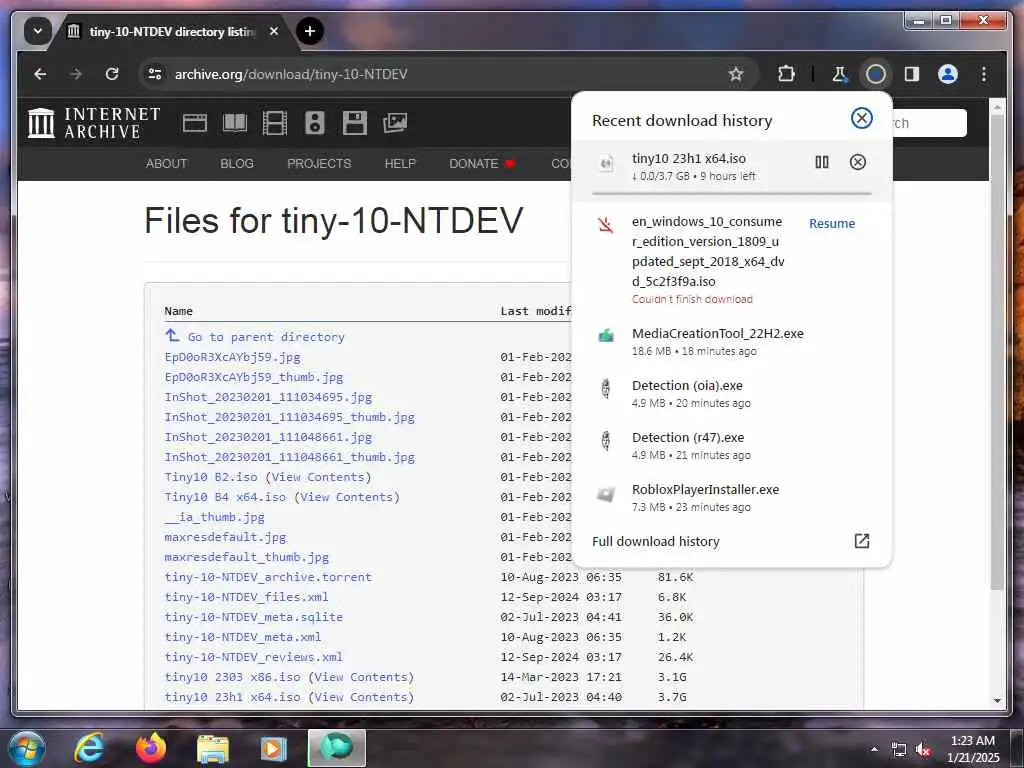Screen dimensions: 1024x768
Task: Open the PROJECTS menu item
Action: click(x=319, y=163)
